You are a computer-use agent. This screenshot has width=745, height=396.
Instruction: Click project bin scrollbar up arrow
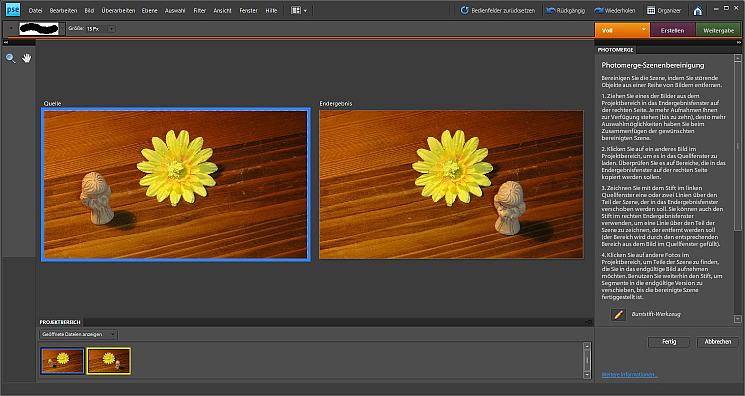point(587,346)
